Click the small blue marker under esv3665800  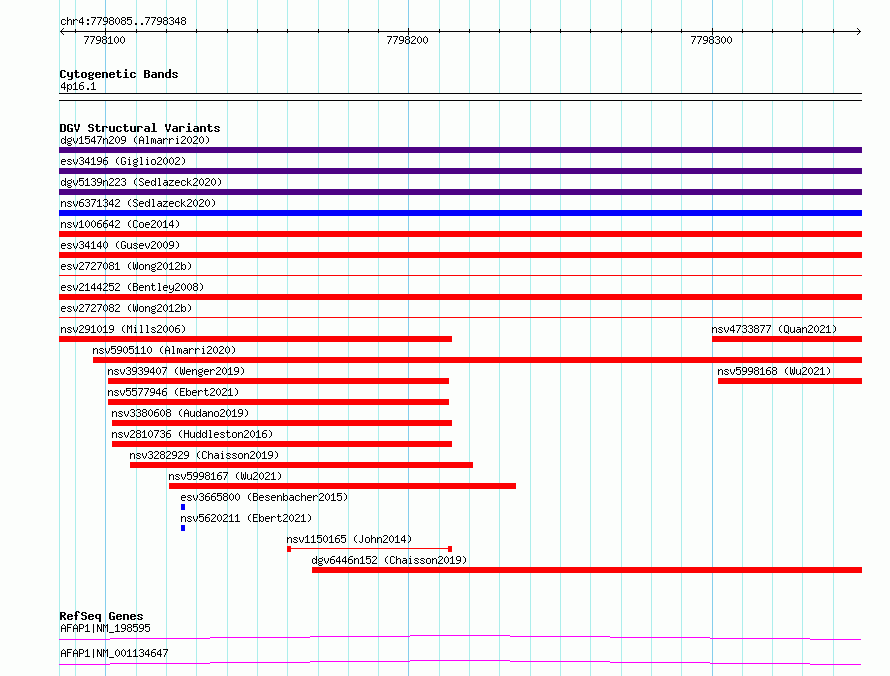183,507
